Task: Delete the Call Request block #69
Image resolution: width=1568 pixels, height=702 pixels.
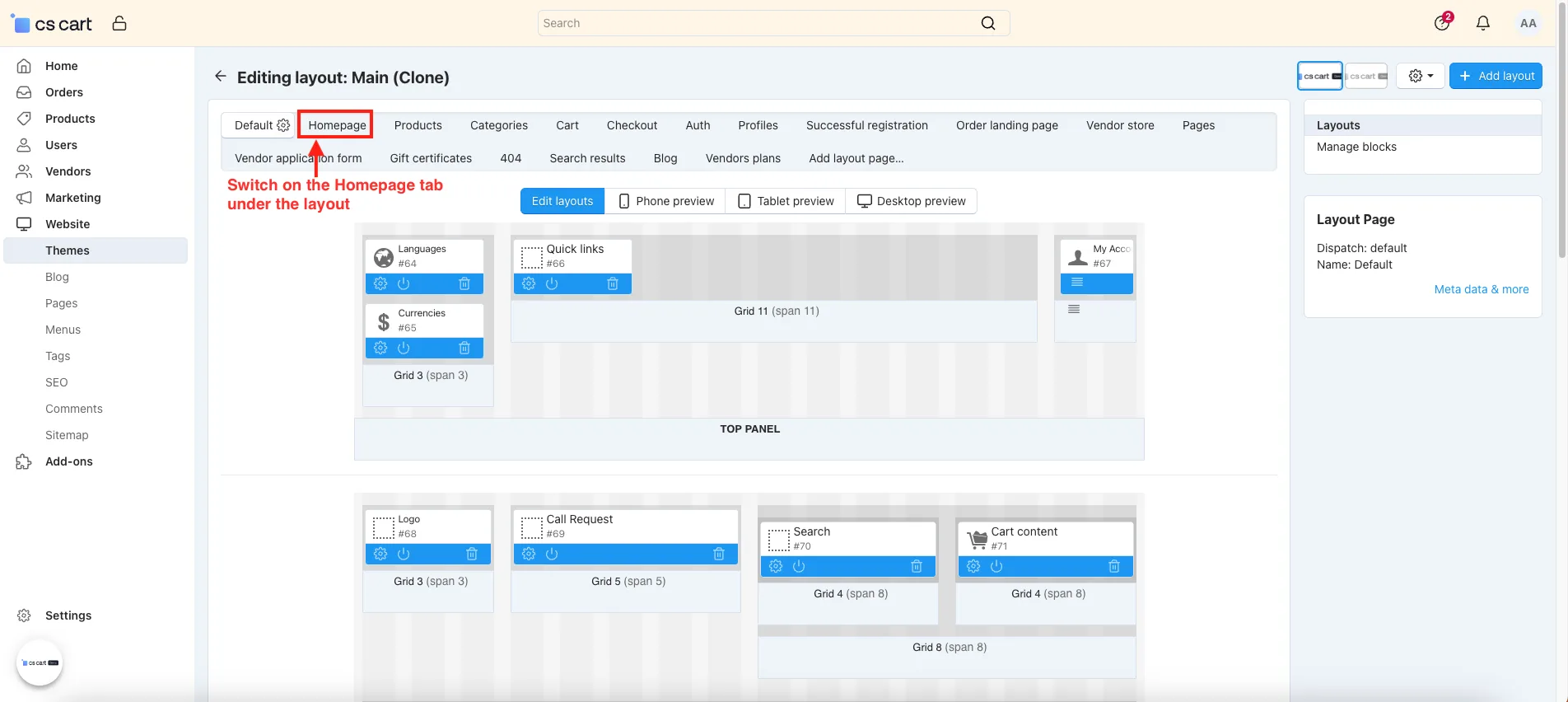Action: (x=719, y=554)
